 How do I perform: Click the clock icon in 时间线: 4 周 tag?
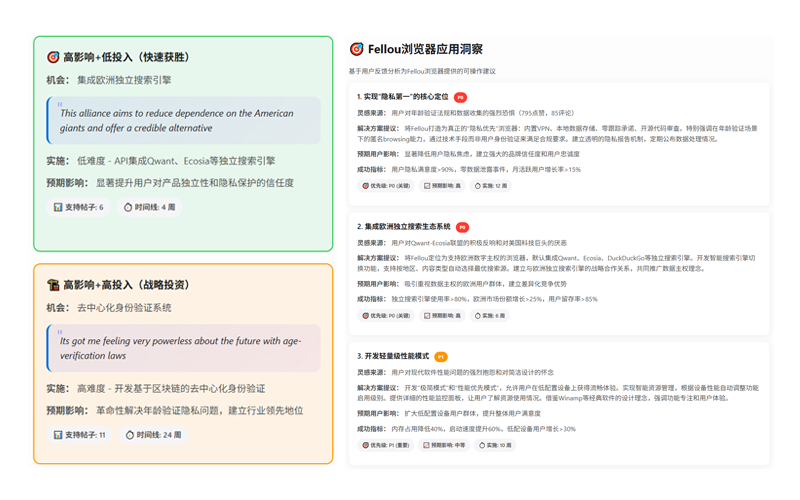(128, 207)
